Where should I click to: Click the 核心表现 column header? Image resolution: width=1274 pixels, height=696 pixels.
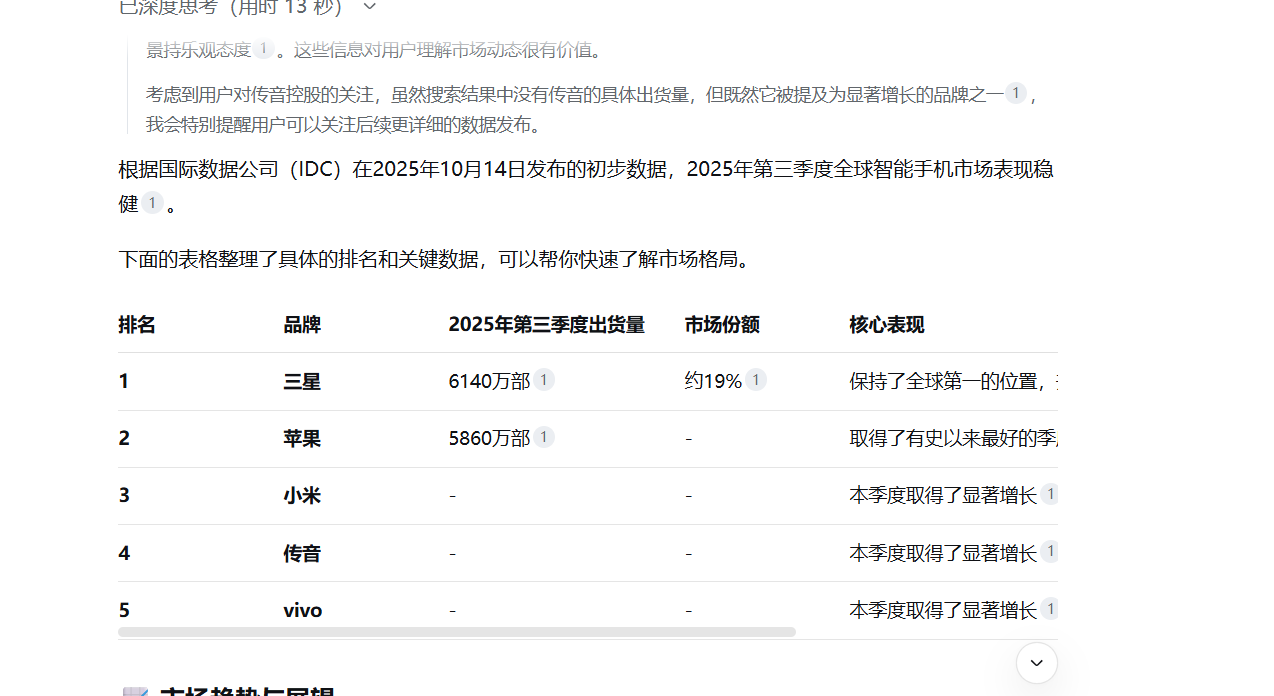pos(887,325)
